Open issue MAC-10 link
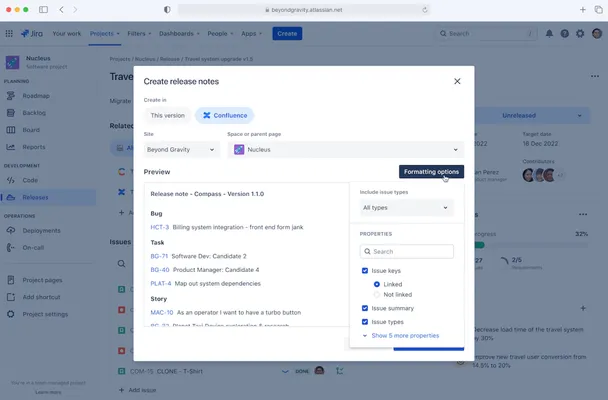Viewport: 608px width, 400px height. [162, 312]
